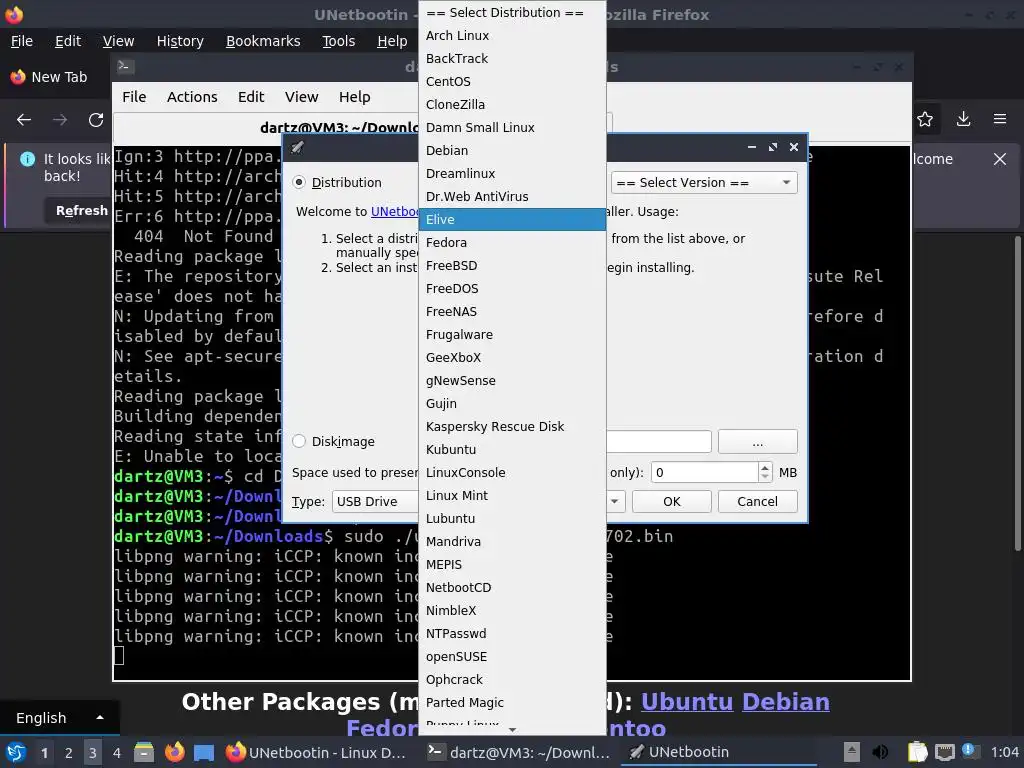Pick FreeBSD in the dropdown list
Viewport: 1024px width, 768px height.
(x=512, y=266)
